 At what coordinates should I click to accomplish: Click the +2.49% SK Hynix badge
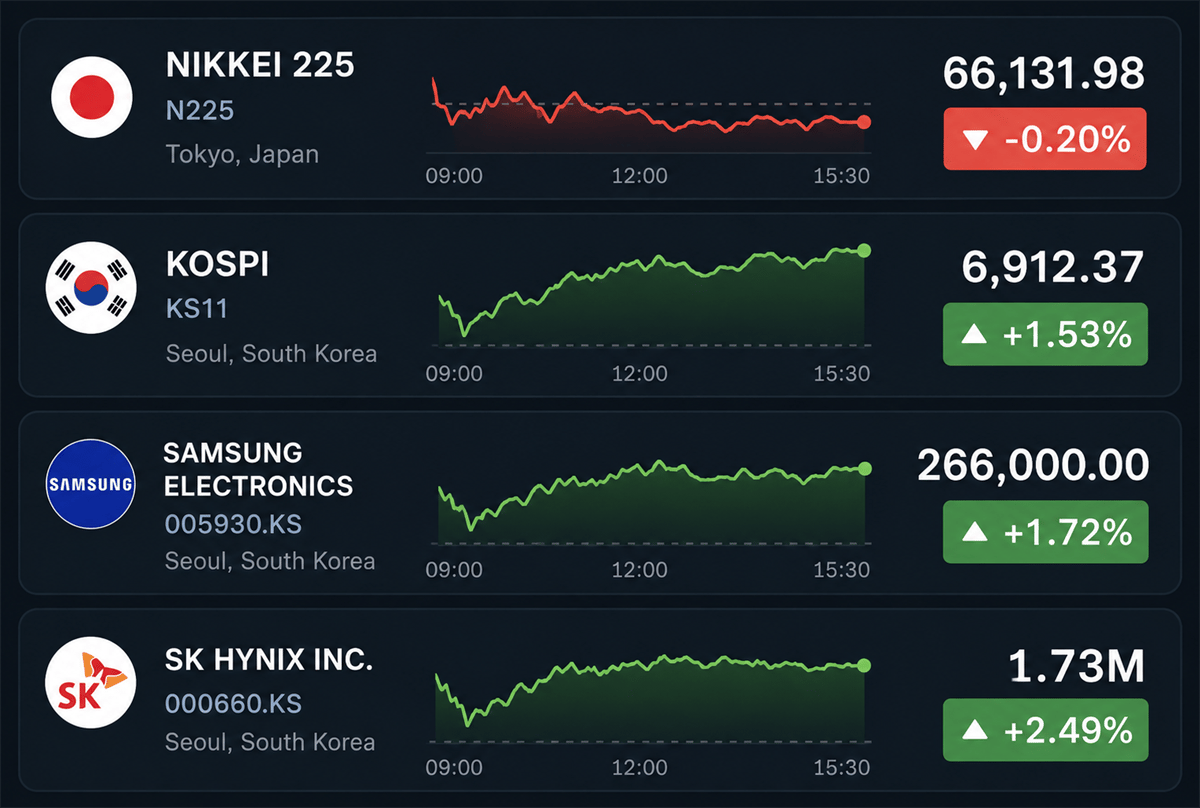pos(1045,730)
